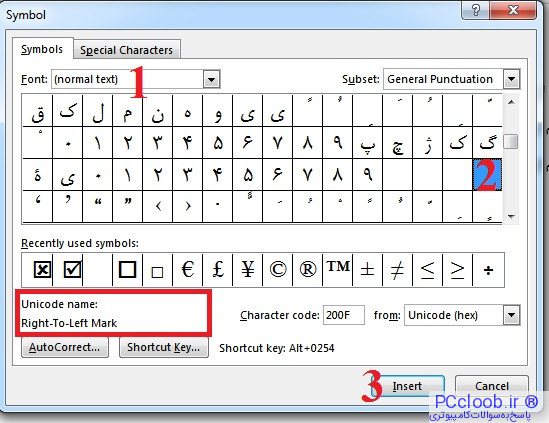Pick the Pound sign recent symbol
This screenshot has height=423, width=549.
tap(218, 270)
